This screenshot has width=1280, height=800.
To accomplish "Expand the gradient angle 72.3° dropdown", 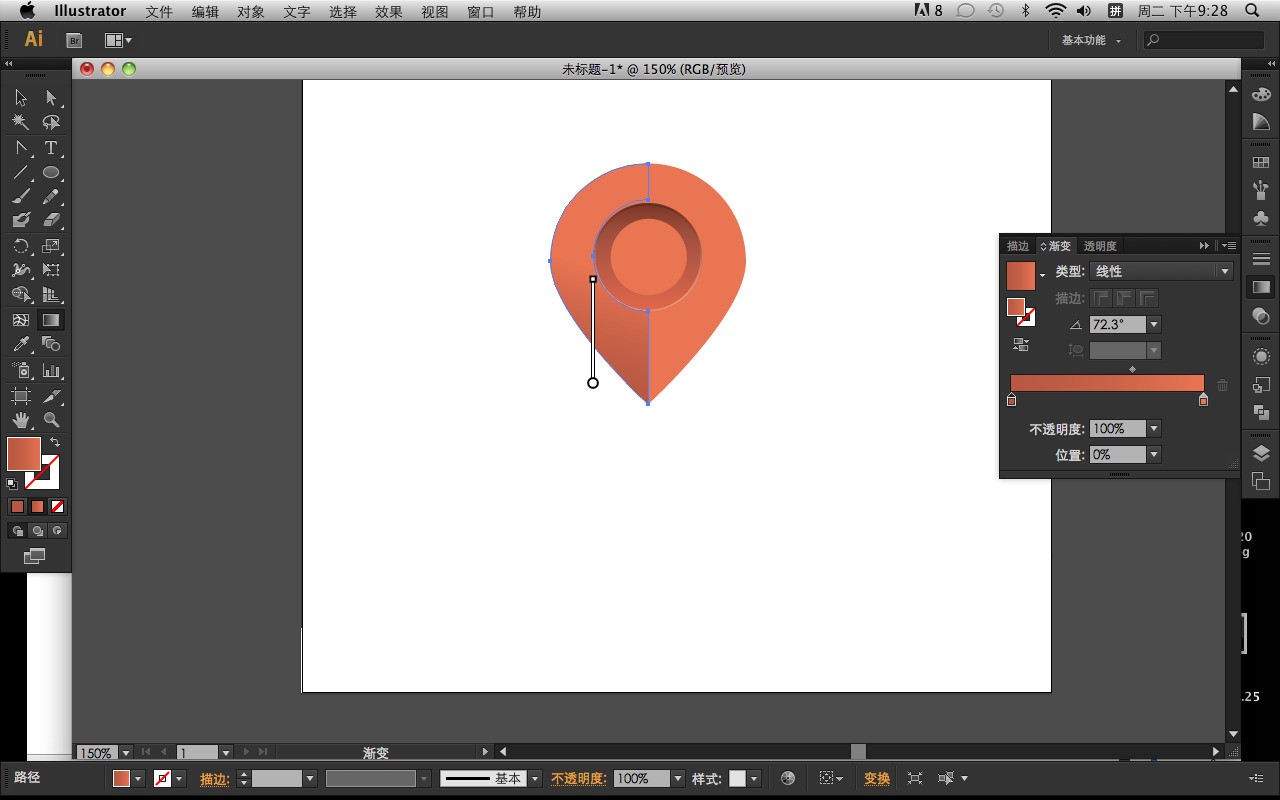I will 1154,325.
